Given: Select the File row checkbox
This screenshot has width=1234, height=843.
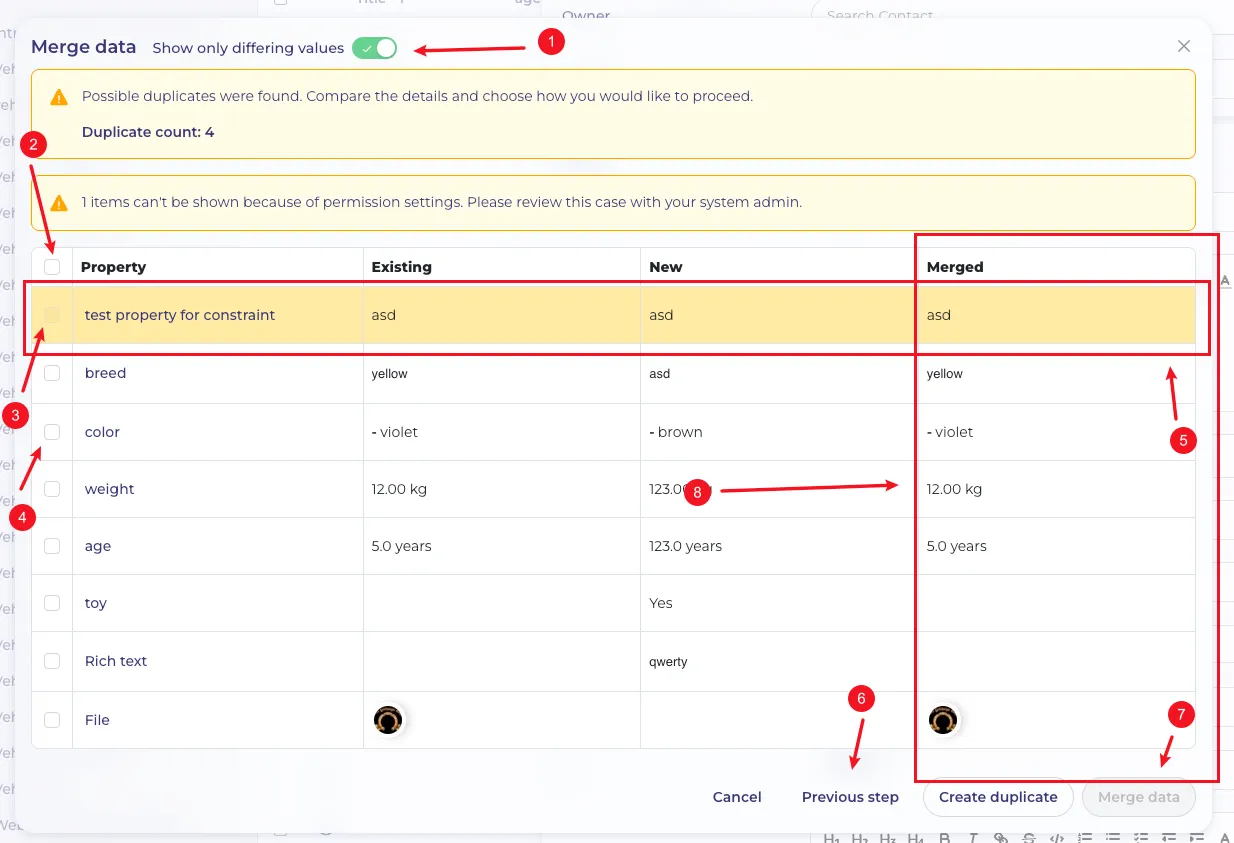Looking at the screenshot, I should coord(52,720).
